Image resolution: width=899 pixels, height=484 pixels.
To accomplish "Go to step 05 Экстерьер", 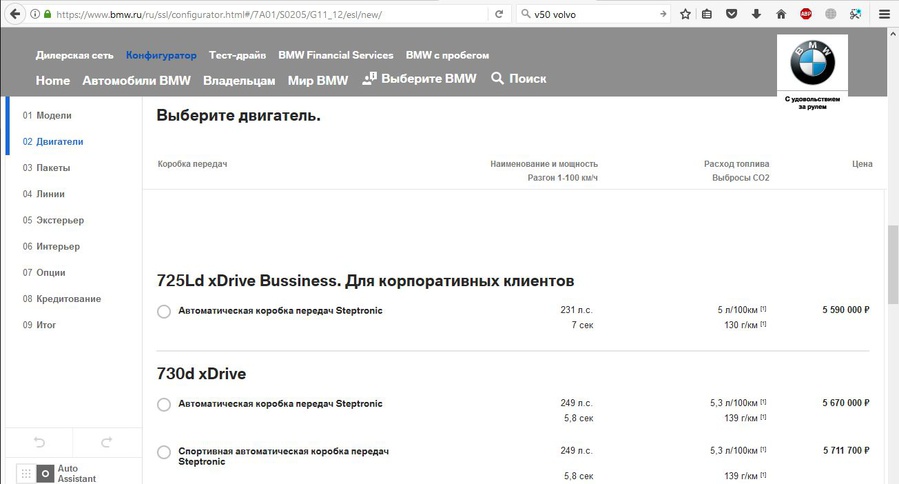I will pyautogui.click(x=53, y=220).
